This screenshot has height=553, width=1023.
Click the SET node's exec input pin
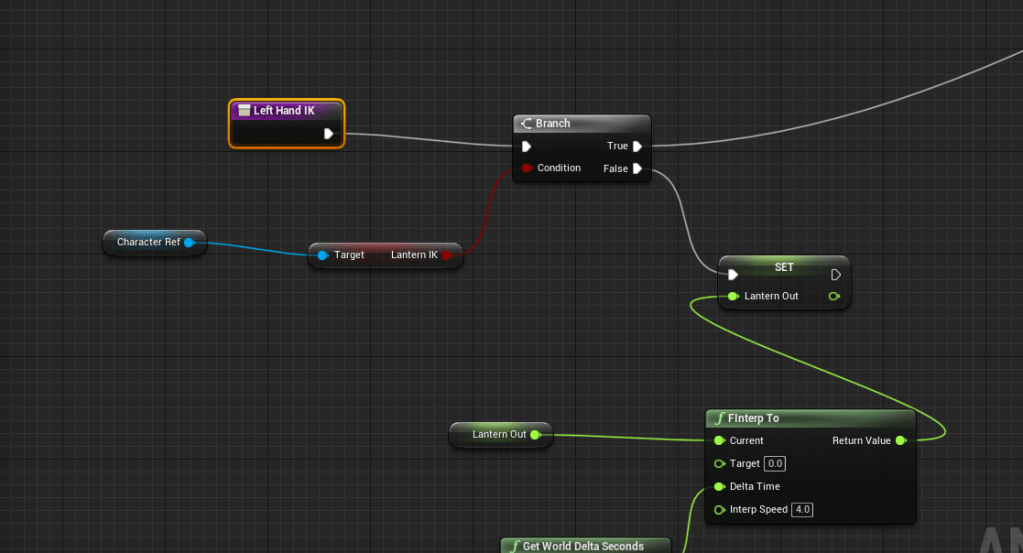733,274
